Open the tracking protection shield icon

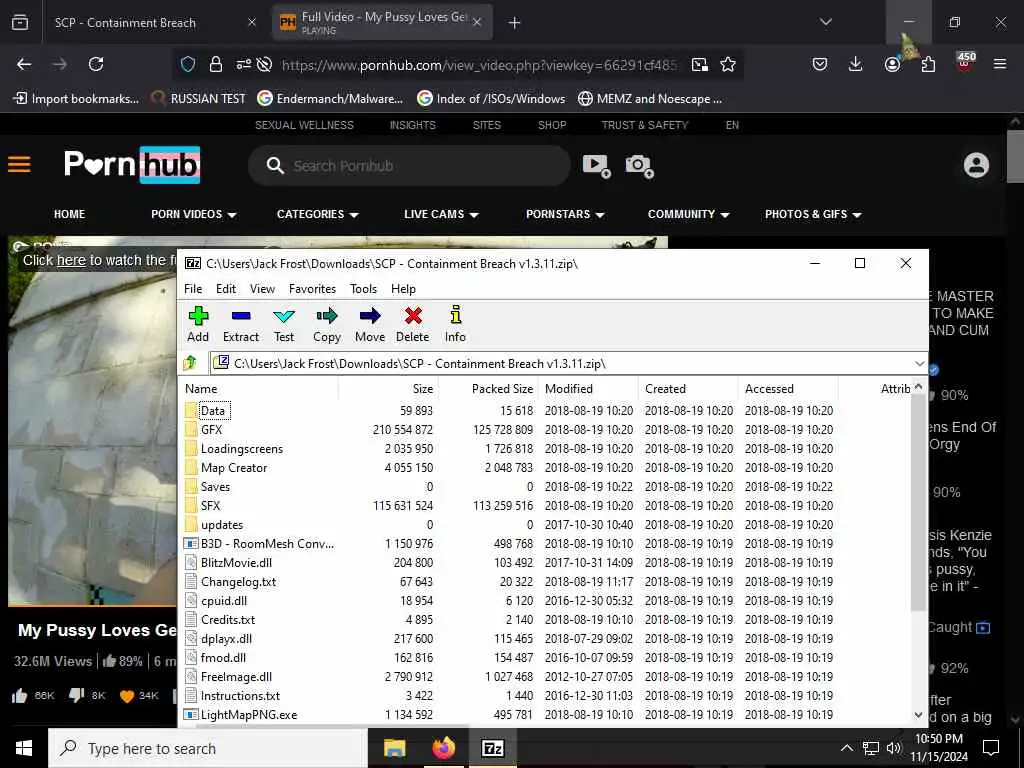188,64
